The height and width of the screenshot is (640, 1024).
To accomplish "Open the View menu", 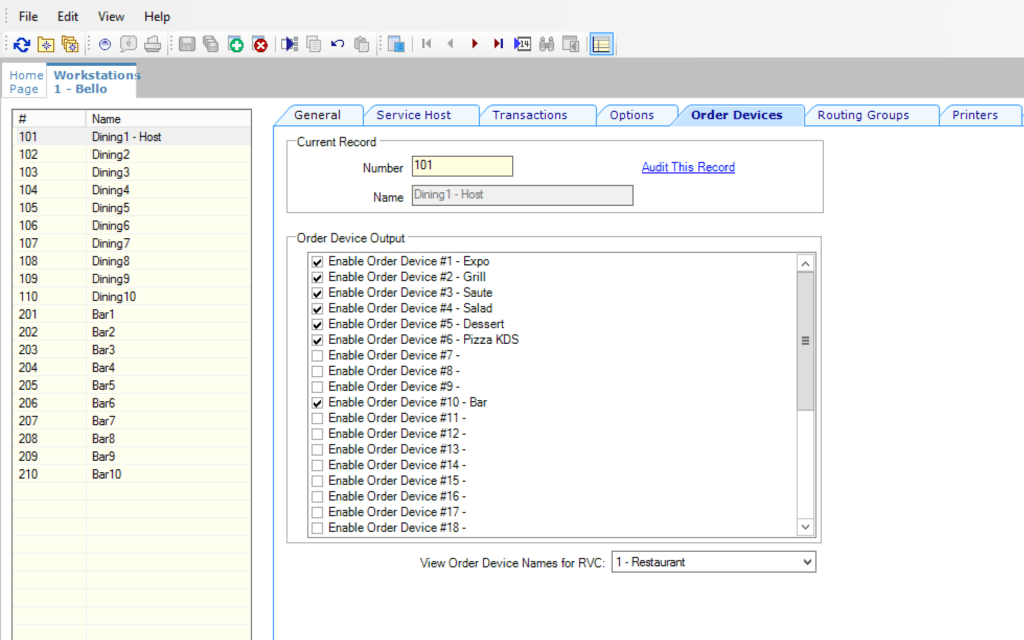I will (110, 16).
